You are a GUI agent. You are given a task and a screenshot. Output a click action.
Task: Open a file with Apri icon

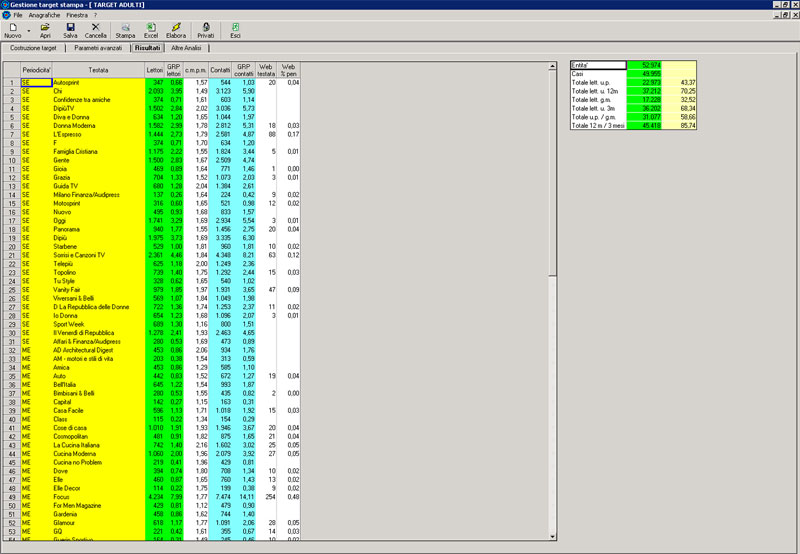[45, 28]
